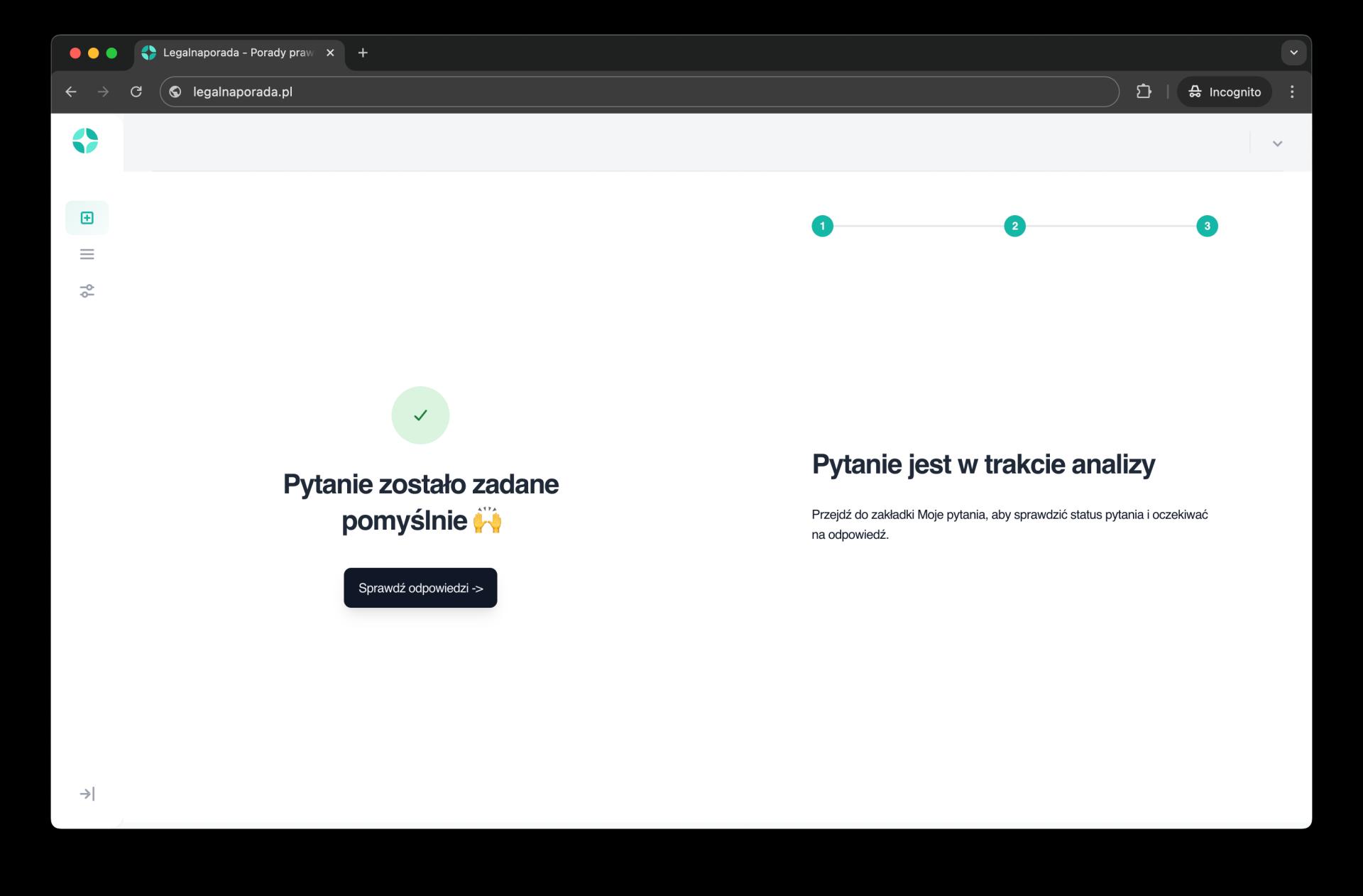
Task: Open browser extensions puzzle icon
Action: (1144, 92)
